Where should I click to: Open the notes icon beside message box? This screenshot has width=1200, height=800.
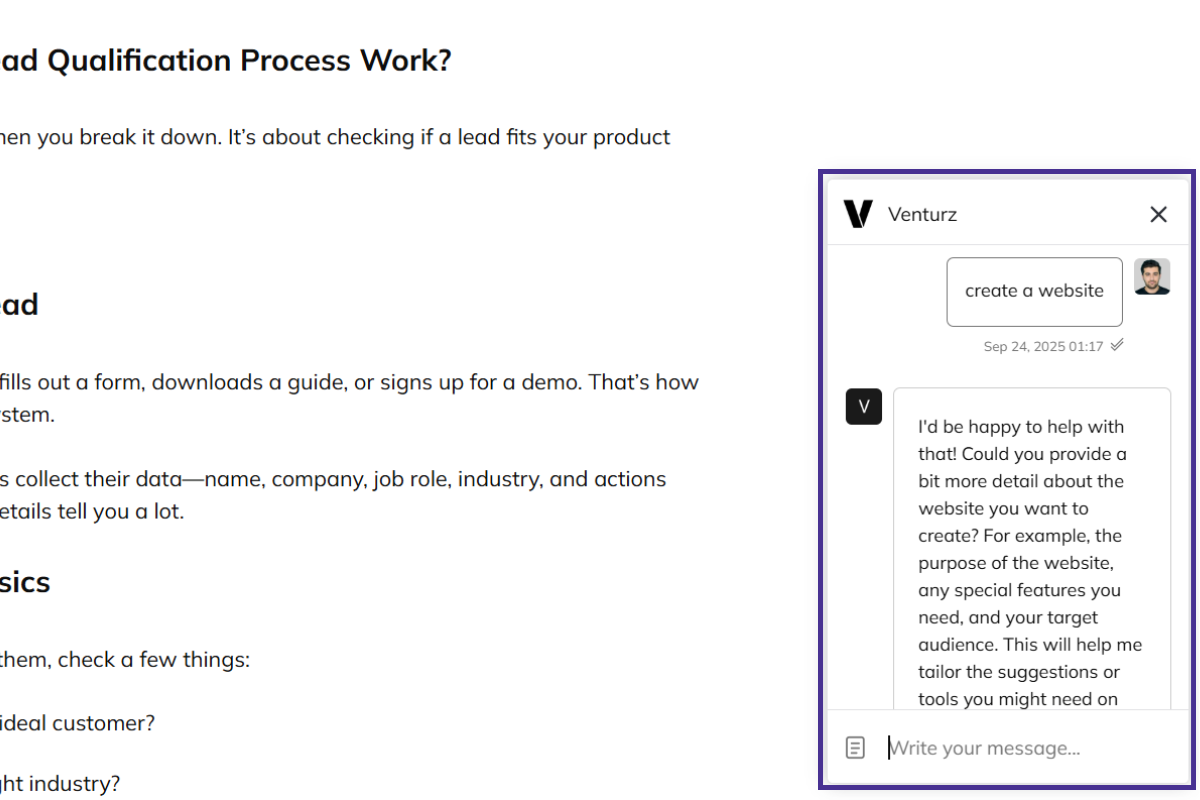click(855, 747)
